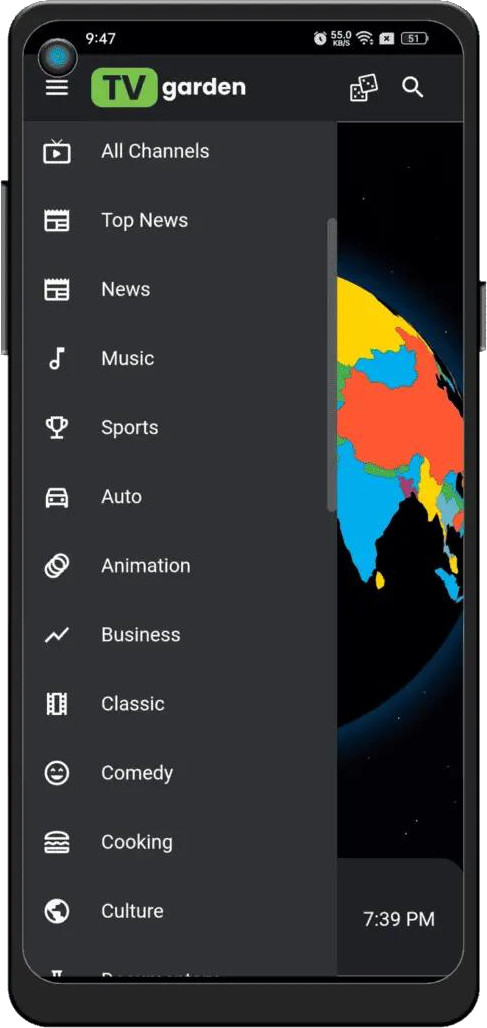
Task: Open the Classic category
Action: (180, 704)
